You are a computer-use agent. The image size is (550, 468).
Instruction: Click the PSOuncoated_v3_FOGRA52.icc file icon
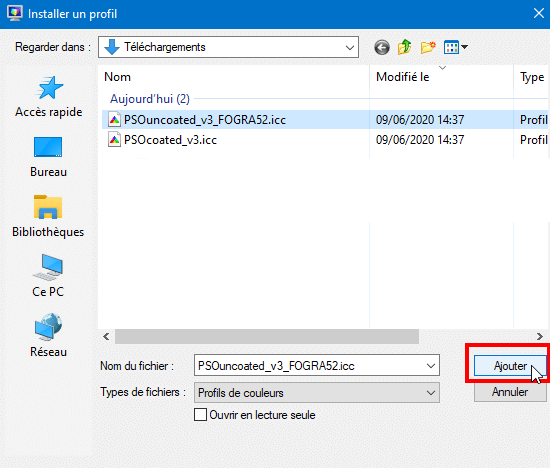pyautogui.click(x=114, y=120)
